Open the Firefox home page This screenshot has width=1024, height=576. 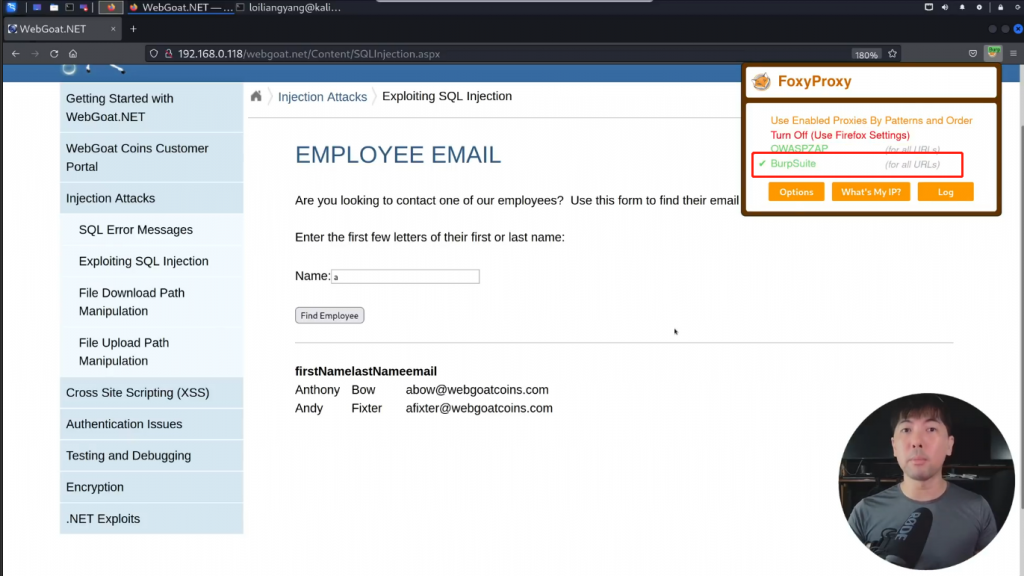(73, 54)
